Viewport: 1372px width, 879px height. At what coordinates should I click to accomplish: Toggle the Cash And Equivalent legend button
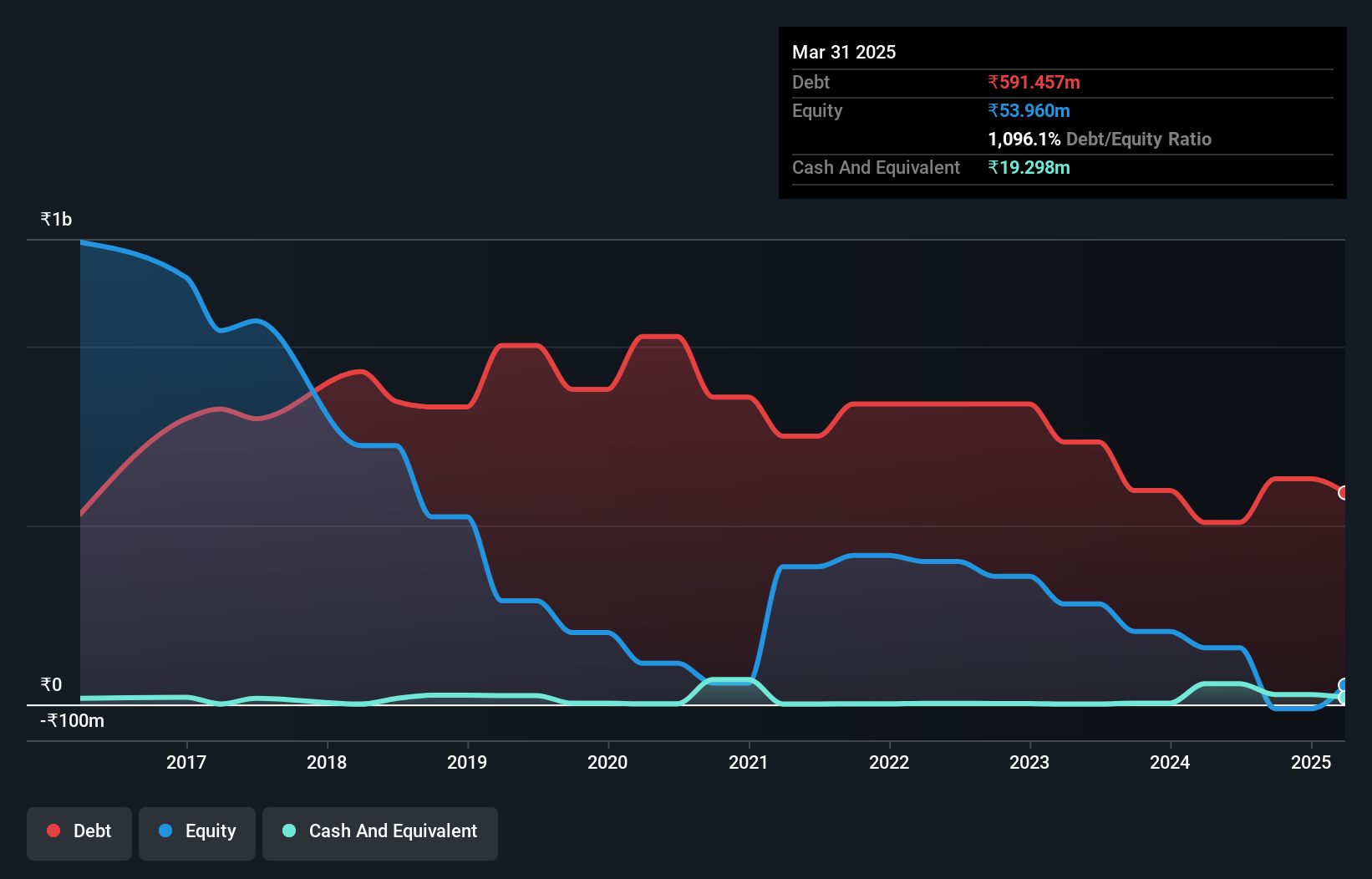380,833
